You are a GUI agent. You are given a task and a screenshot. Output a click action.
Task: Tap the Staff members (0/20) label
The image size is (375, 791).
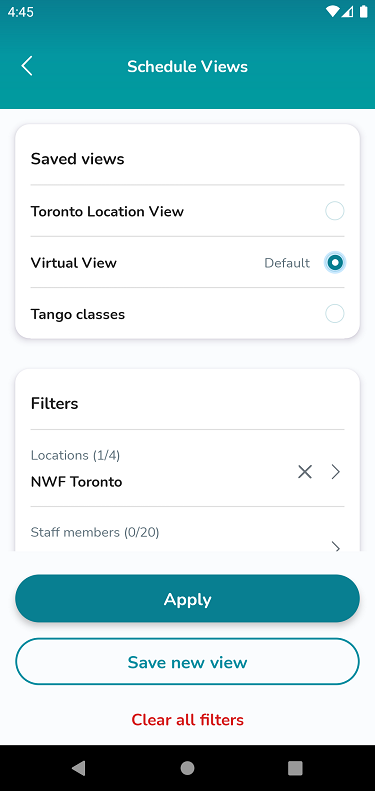95,532
